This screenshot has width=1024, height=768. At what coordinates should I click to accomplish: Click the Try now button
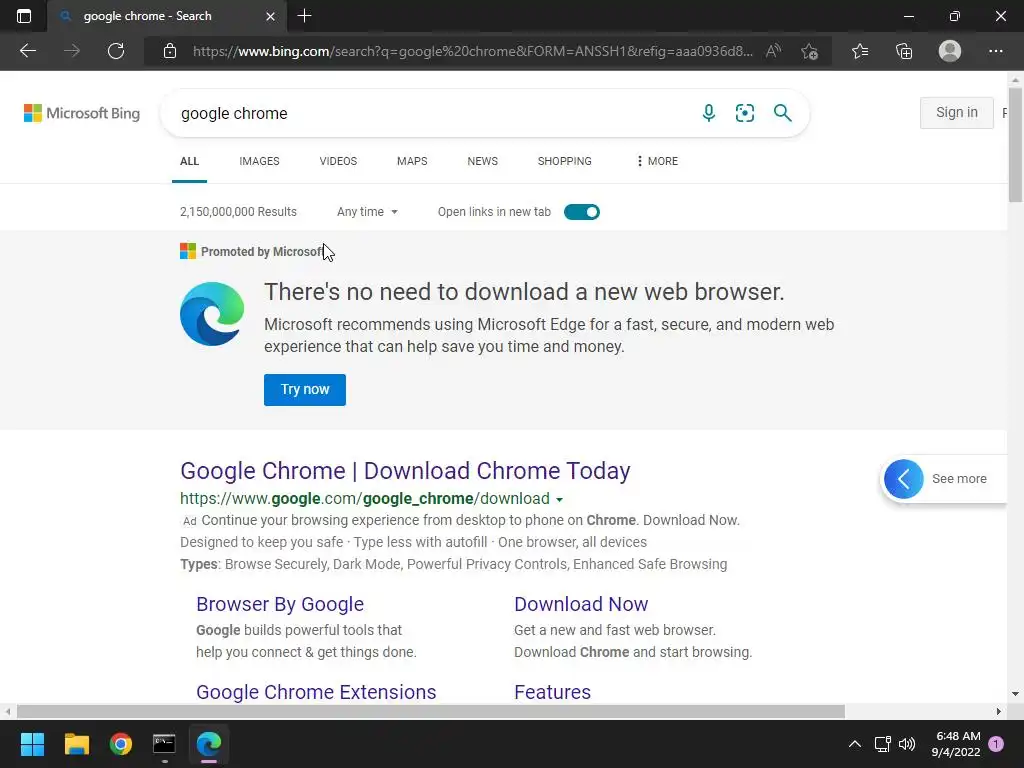(x=305, y=390)
